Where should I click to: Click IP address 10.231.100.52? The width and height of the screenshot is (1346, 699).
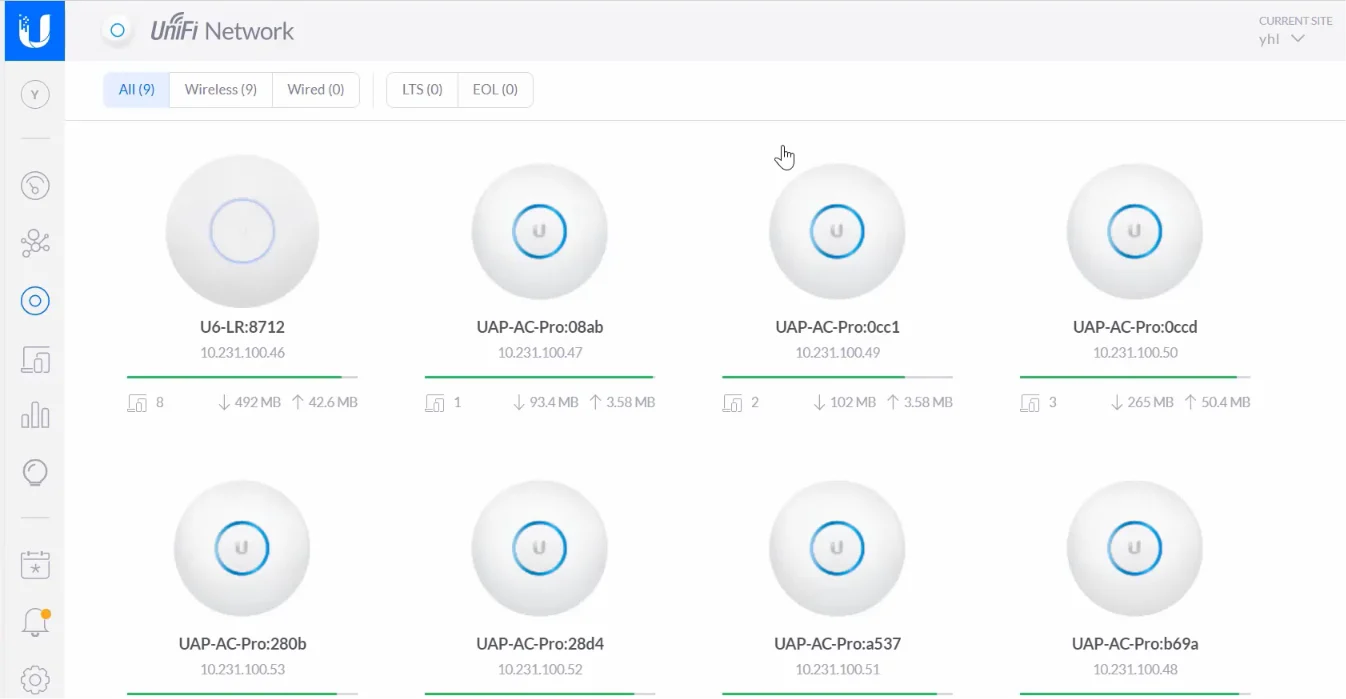(x=540, y=670)
